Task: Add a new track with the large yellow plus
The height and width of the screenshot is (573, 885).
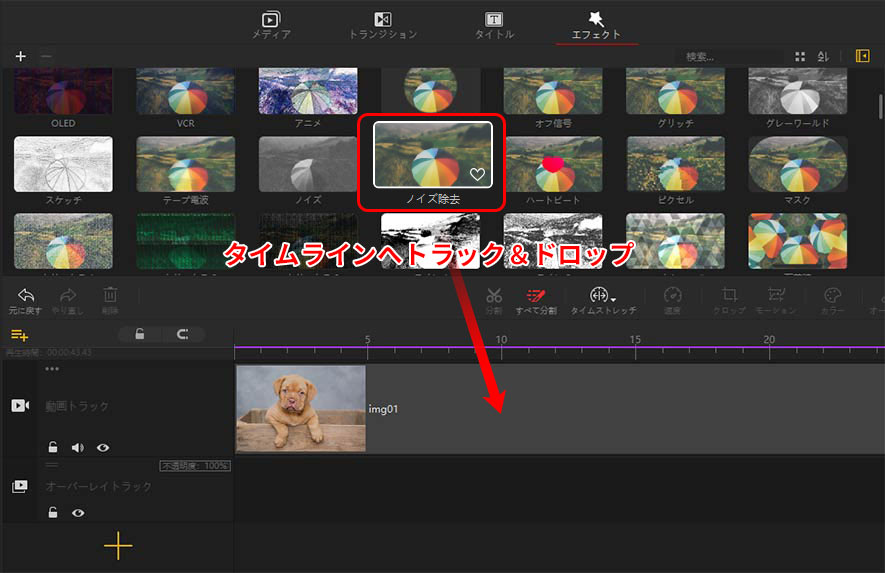Action: pyautogui.click(x=118, y=546)
